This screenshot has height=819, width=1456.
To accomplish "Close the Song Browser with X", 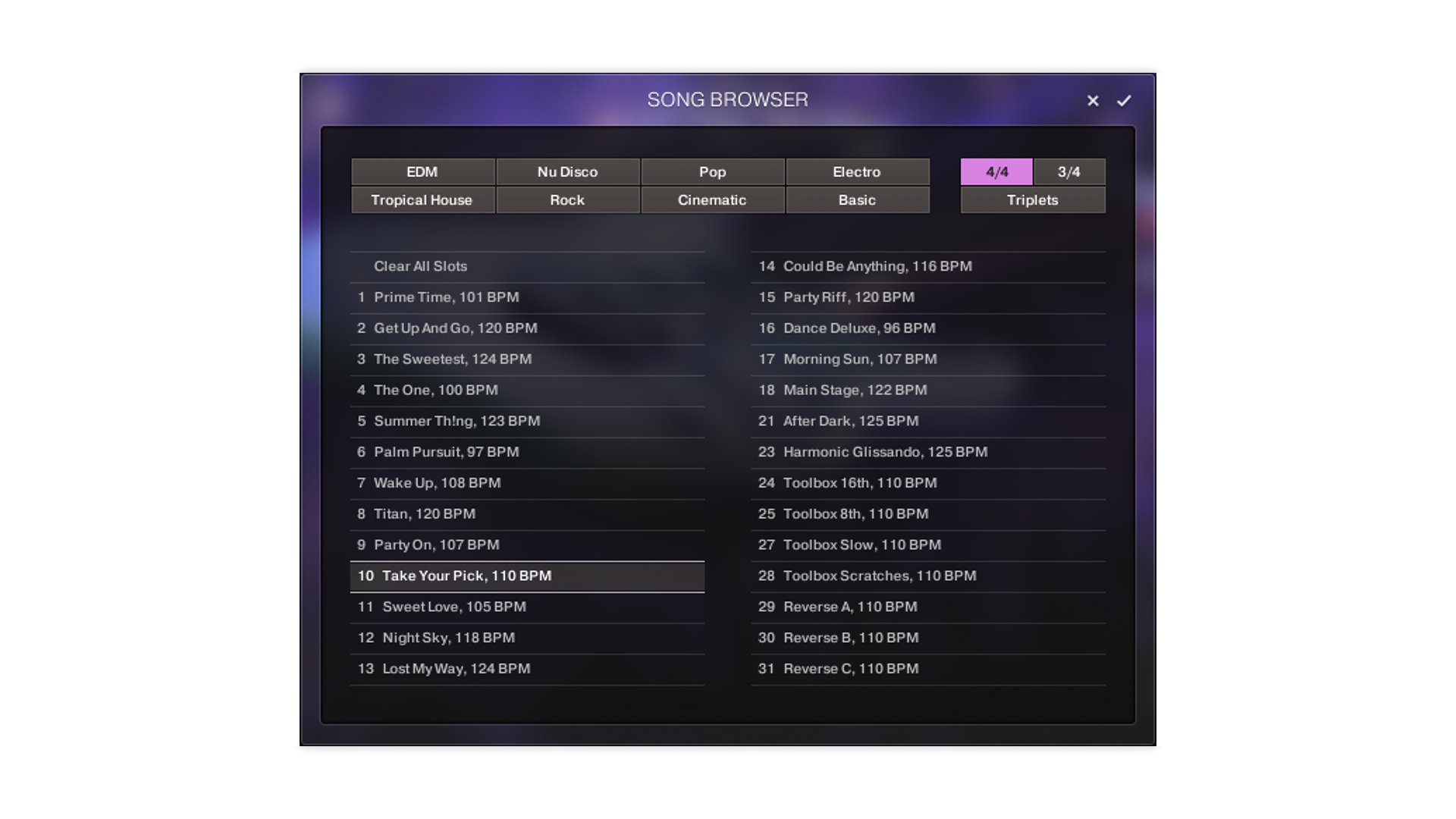I will tap(1093, 100).
